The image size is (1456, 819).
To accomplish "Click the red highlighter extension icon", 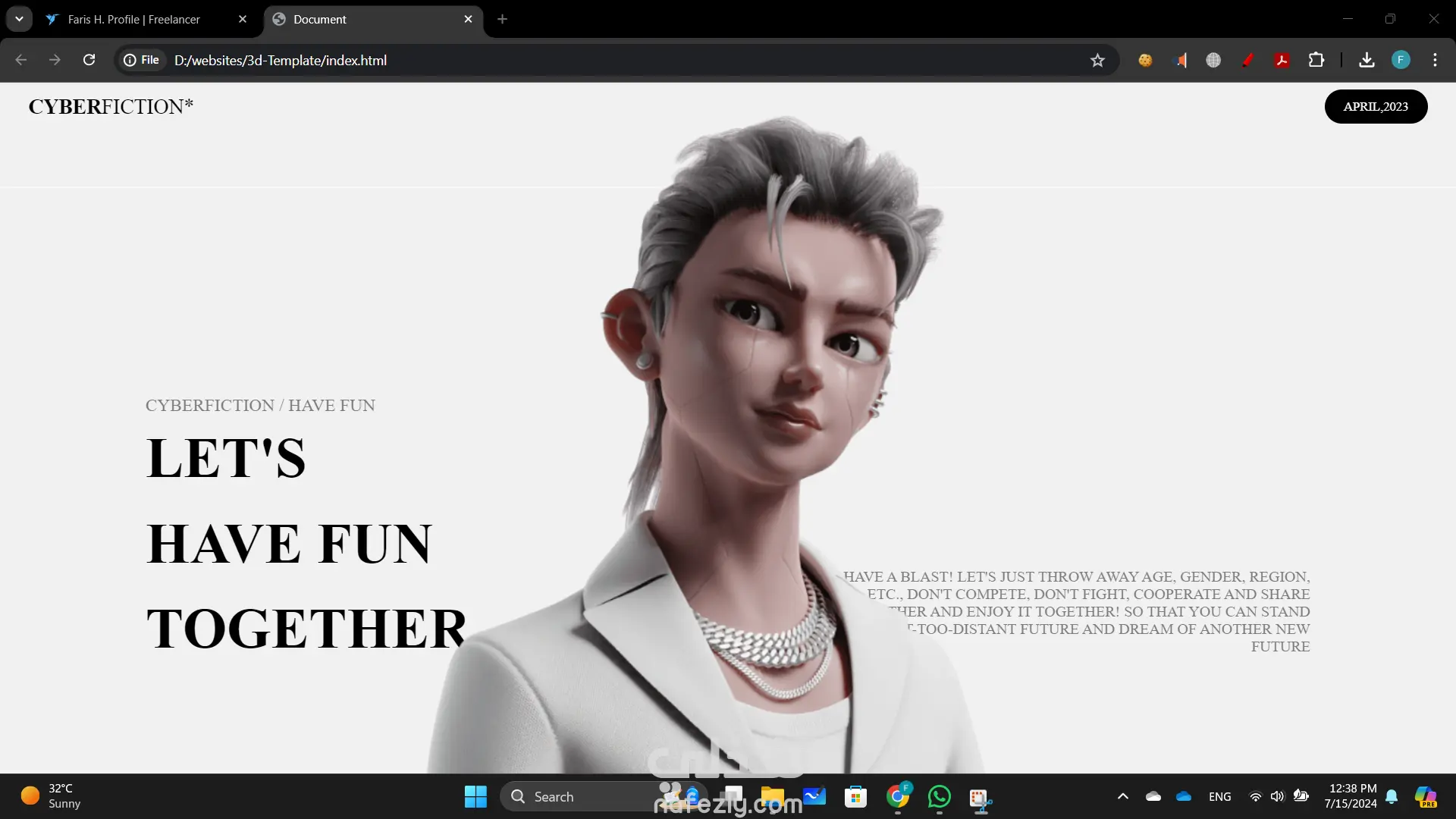I will click(1248, 61).
